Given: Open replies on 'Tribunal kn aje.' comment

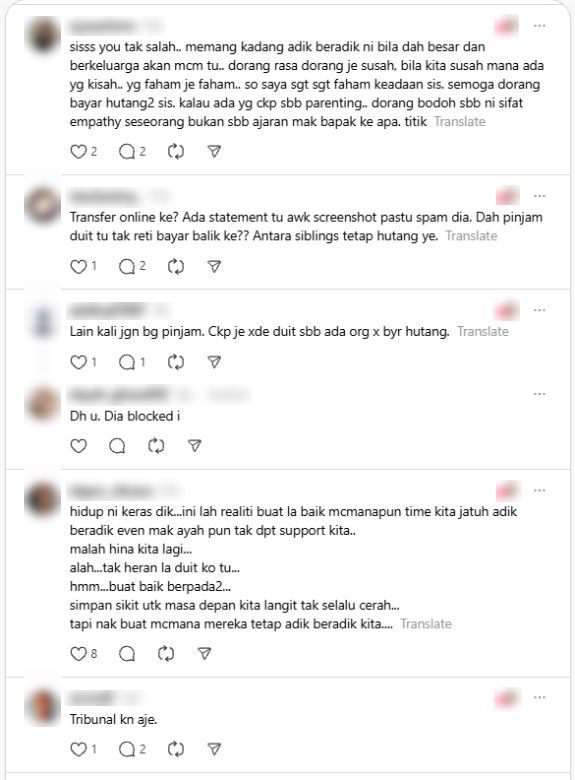Looking at the screenshot, I should point(127,749).
